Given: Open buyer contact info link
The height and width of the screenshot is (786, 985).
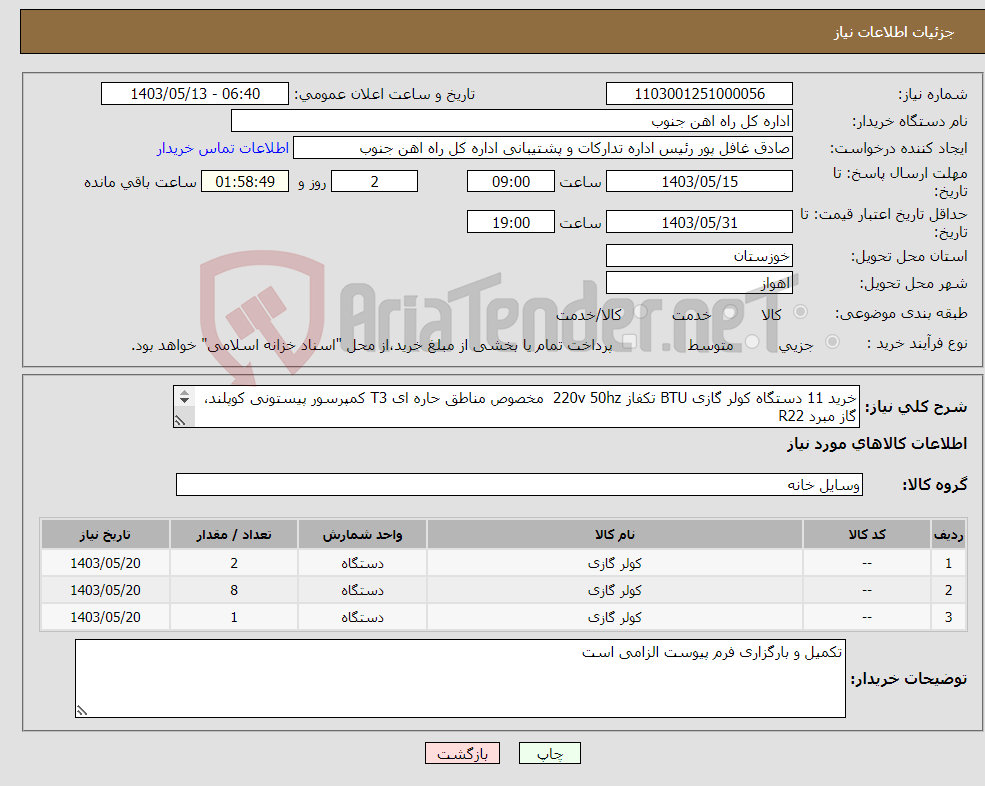Looking at the screenshot, I should coord(222,148).
